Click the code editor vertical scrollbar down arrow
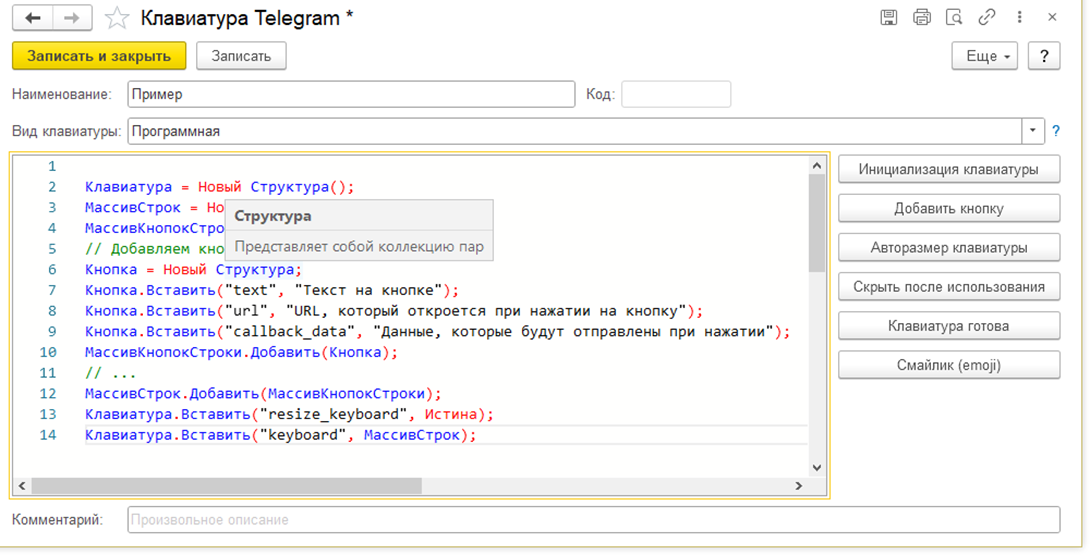 (816, 467)
